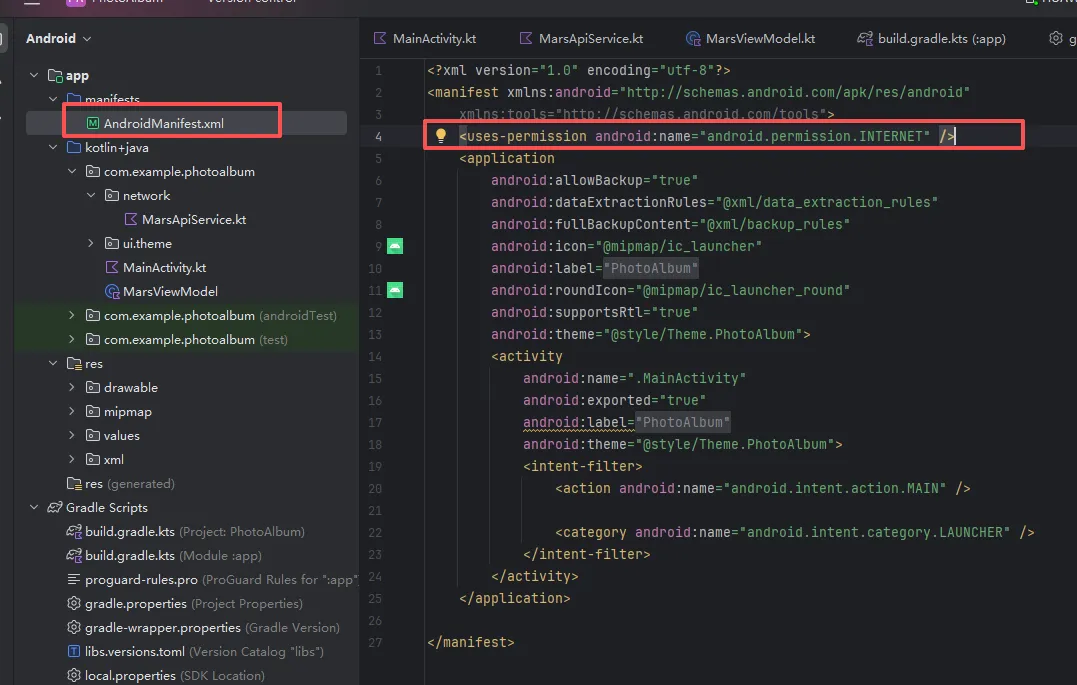Open MainActivity.kt in the project tree

164,267
